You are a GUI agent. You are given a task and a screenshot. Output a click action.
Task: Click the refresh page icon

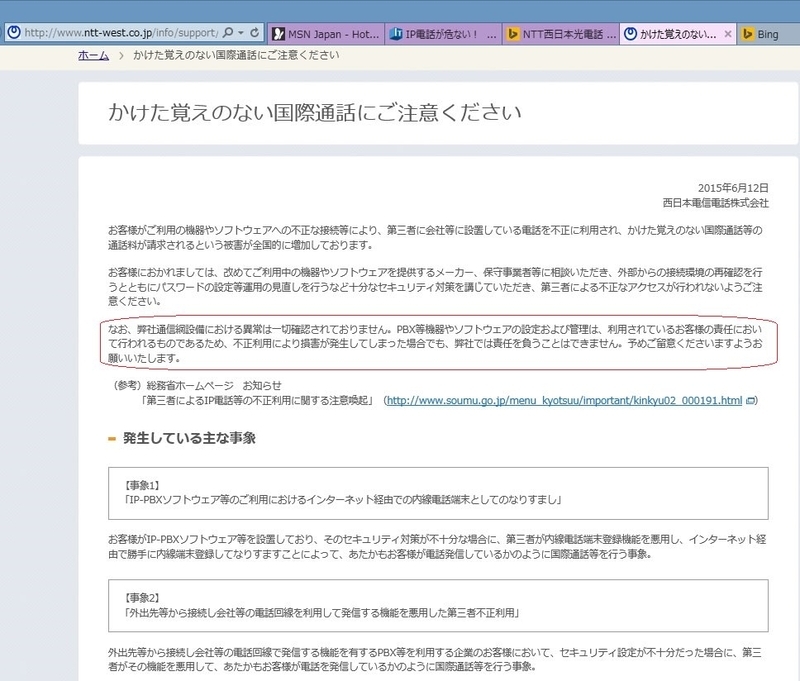tap(255, 33)
